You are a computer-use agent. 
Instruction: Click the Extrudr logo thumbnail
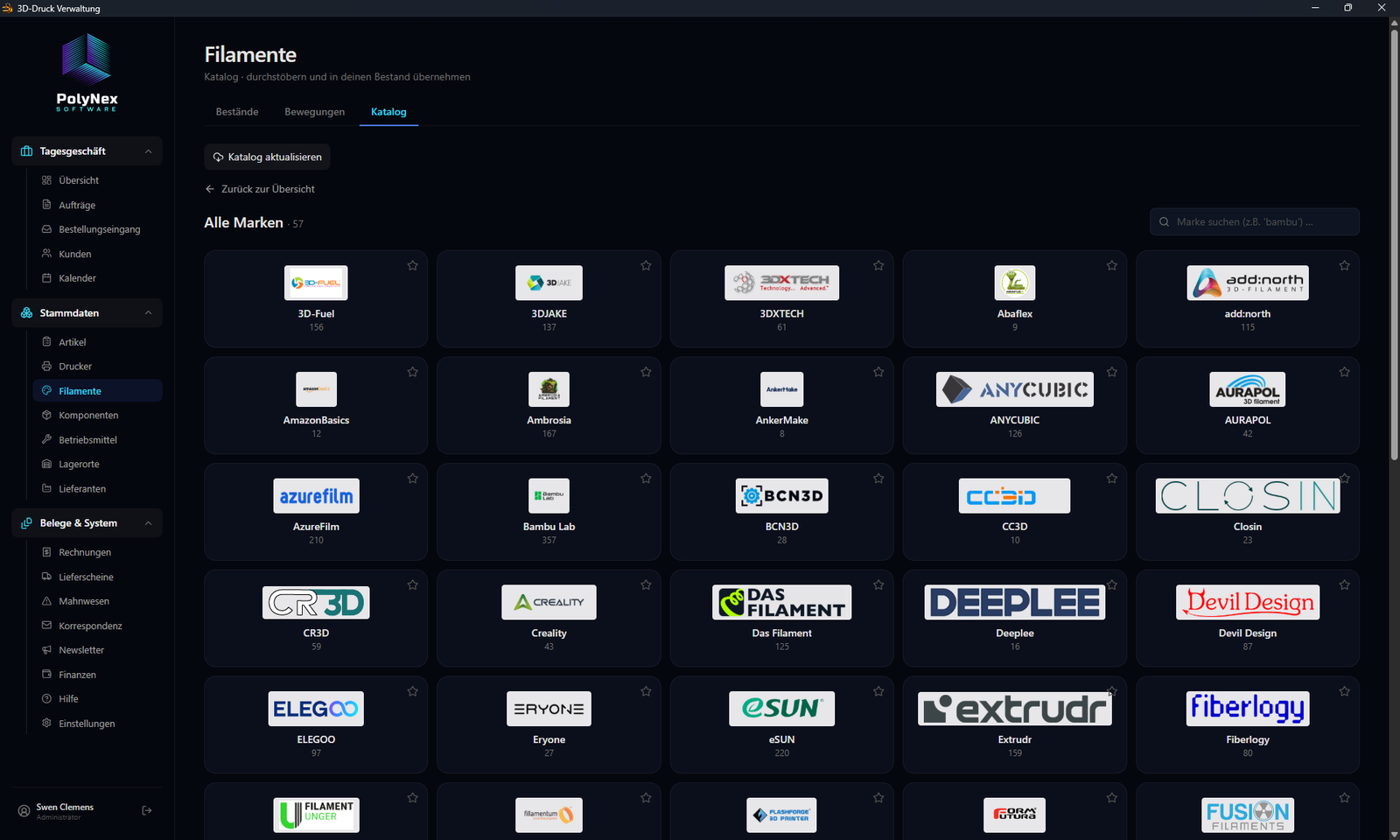[x=1015, y=709]
